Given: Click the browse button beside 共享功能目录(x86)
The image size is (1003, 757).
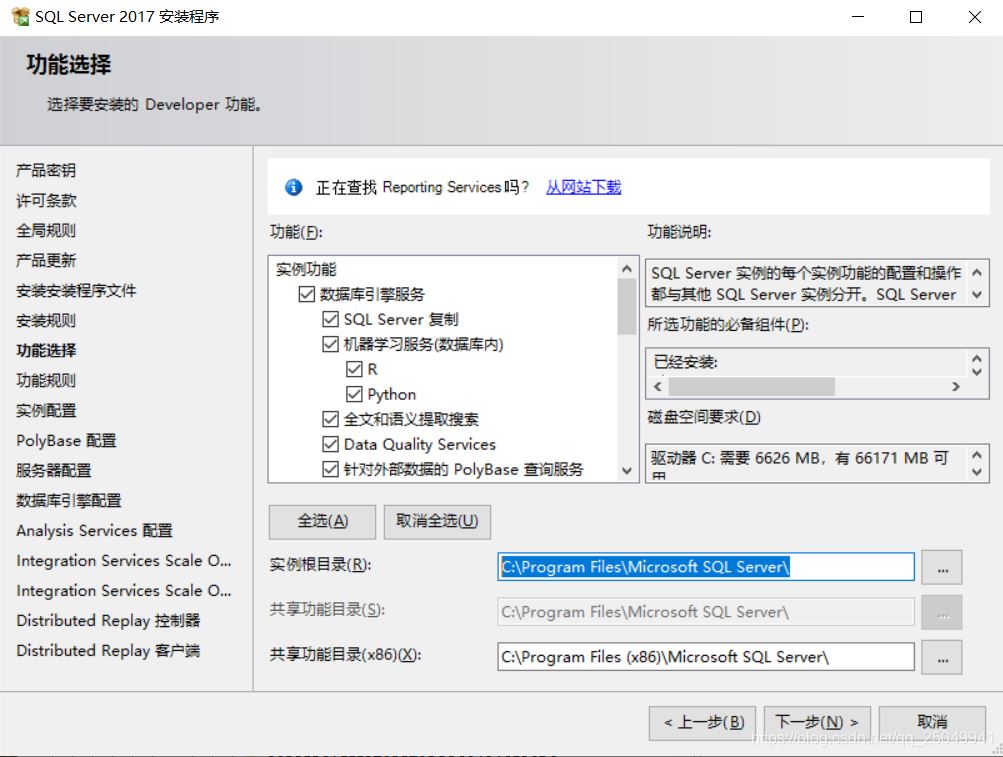Looking at the screenshot, I should 941,657.
